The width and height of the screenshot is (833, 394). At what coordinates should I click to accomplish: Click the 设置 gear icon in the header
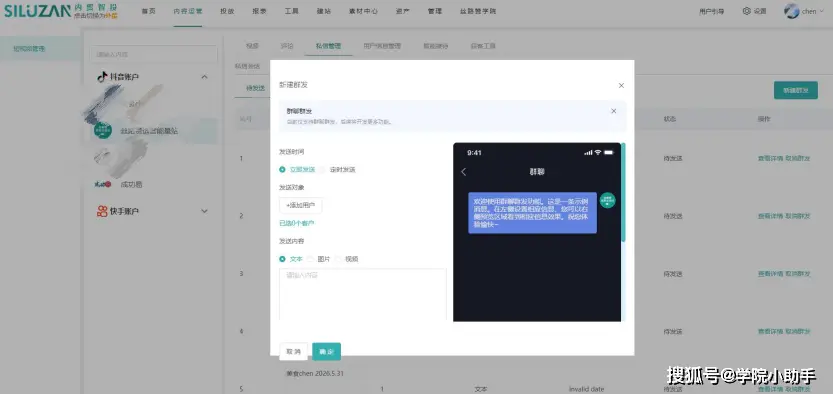747,11
